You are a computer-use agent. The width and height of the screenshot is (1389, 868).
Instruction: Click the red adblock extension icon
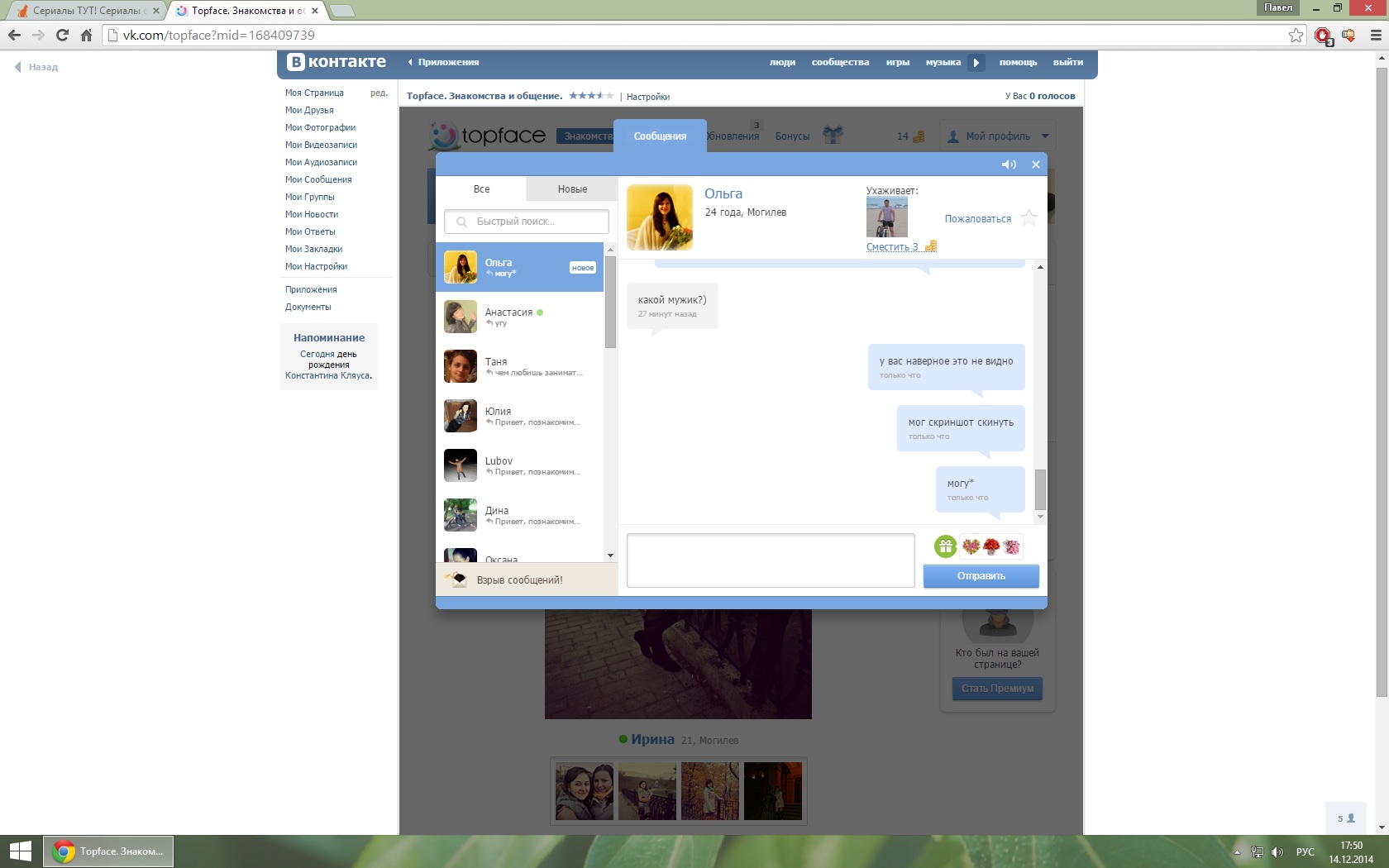[x=1323, y=36]
